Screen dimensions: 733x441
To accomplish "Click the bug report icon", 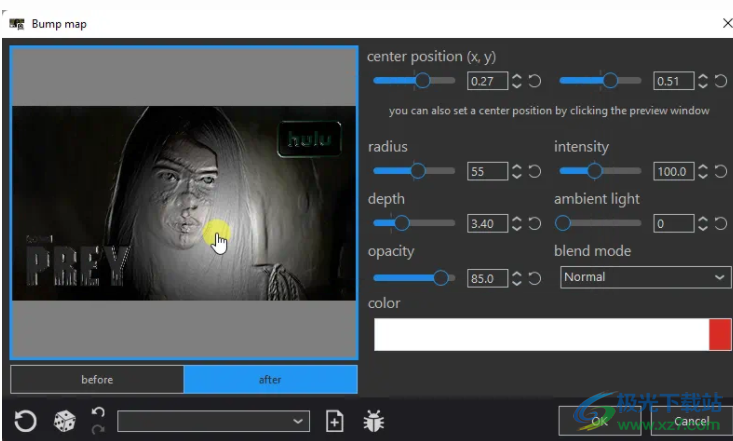I will [374, 421].
